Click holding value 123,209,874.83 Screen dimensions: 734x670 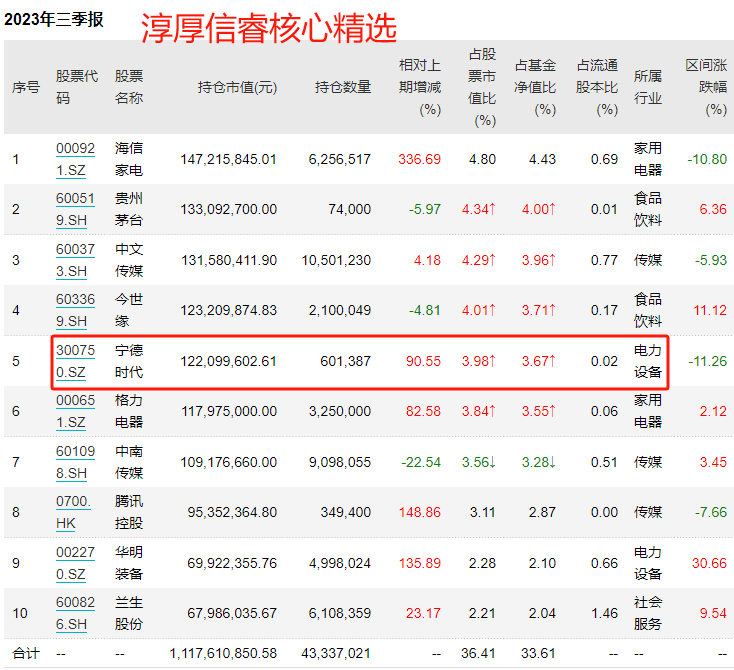coord(228,310)
